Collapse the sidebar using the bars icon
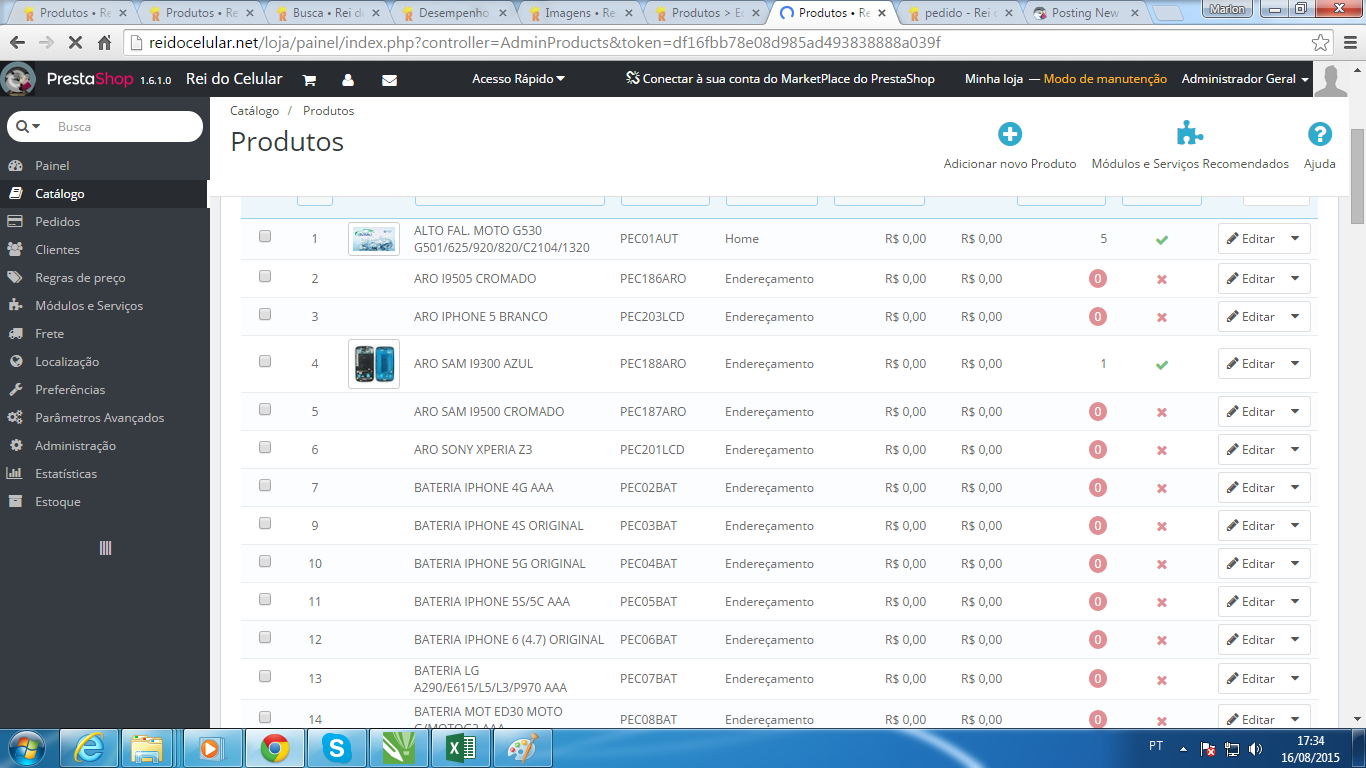The height and width of the screenshot is (768, 1366). tap(105, 547)
